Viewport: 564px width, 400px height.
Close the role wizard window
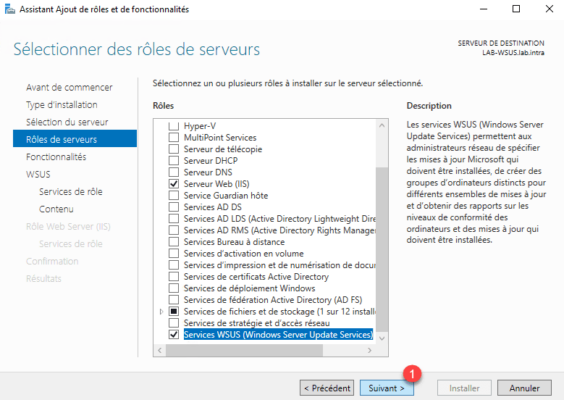(x=549, y=9)
